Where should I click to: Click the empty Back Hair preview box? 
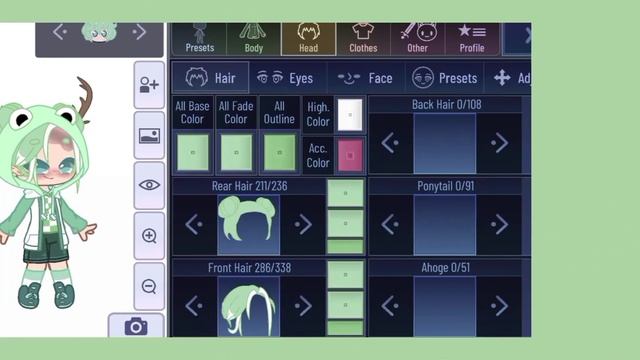[445, 143]
